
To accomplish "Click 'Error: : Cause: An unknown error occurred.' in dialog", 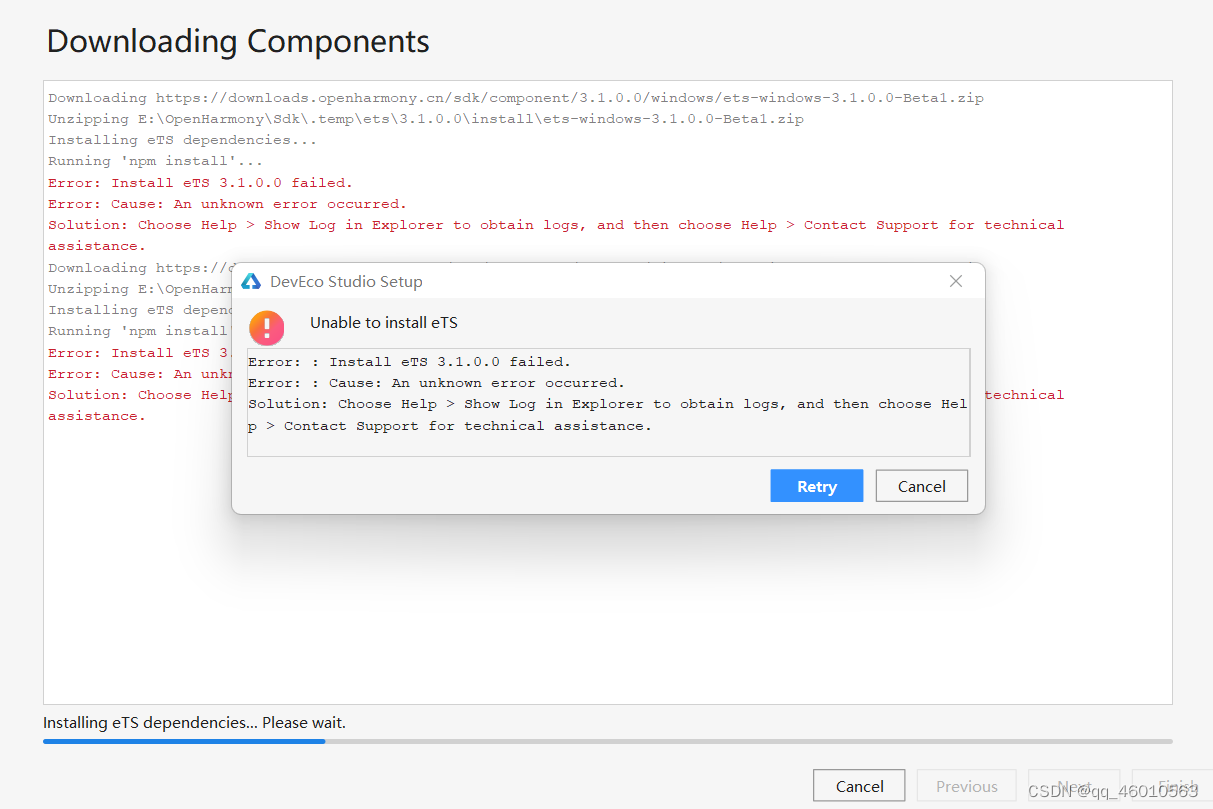I will pyautogui.click(x=436, y=383).
